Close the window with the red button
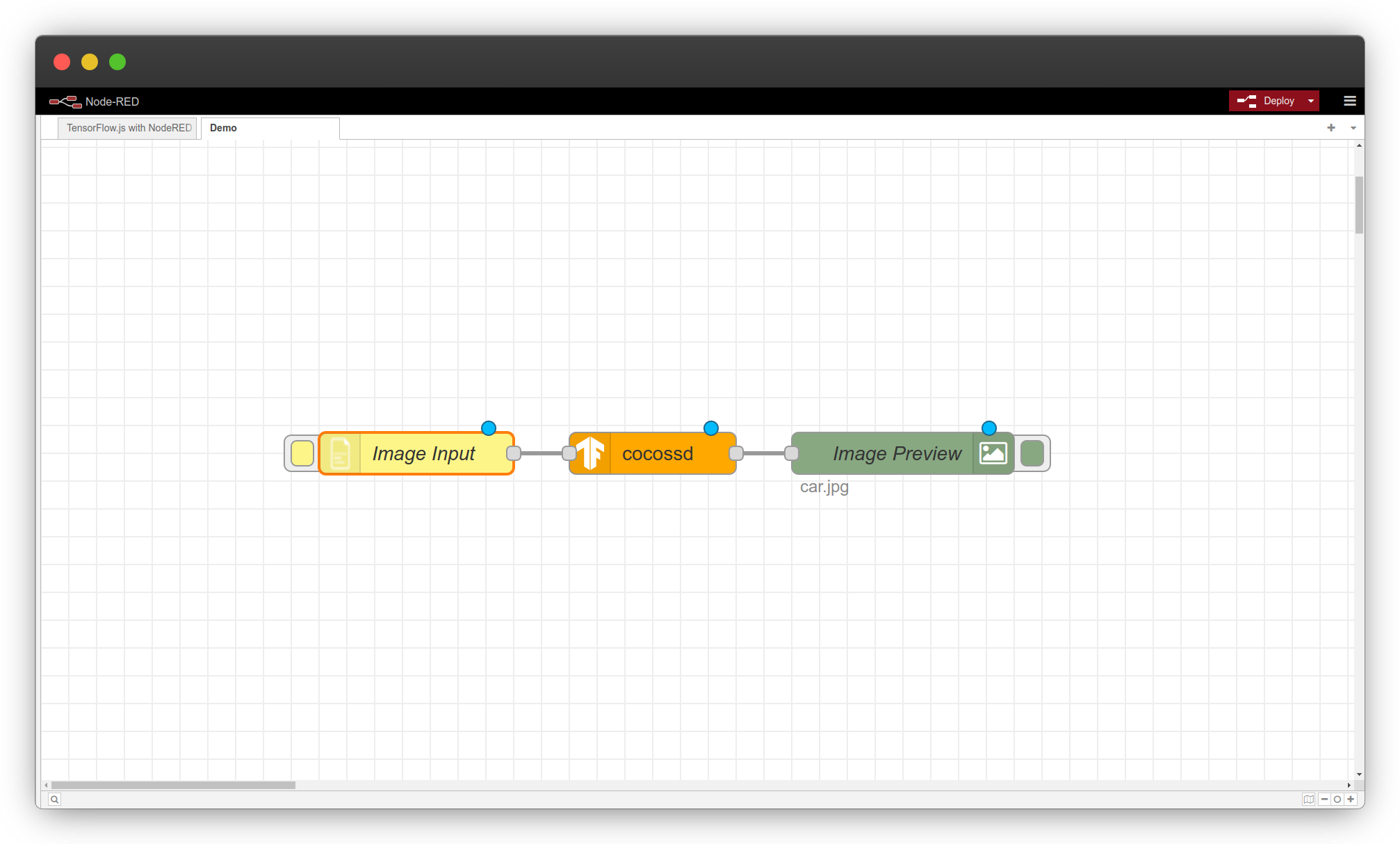 point(62,62)
